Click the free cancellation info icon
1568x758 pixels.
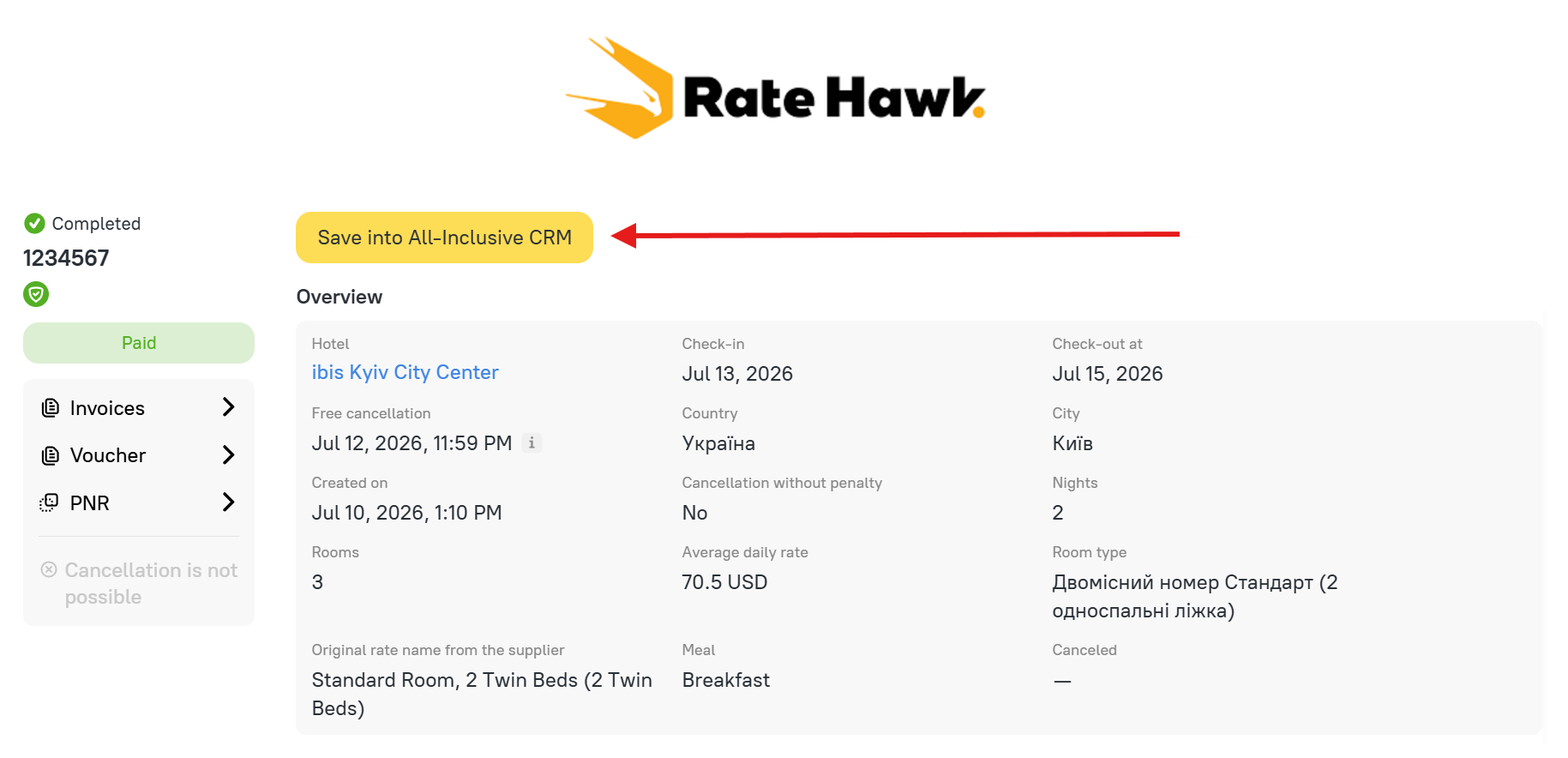[532, 443]
